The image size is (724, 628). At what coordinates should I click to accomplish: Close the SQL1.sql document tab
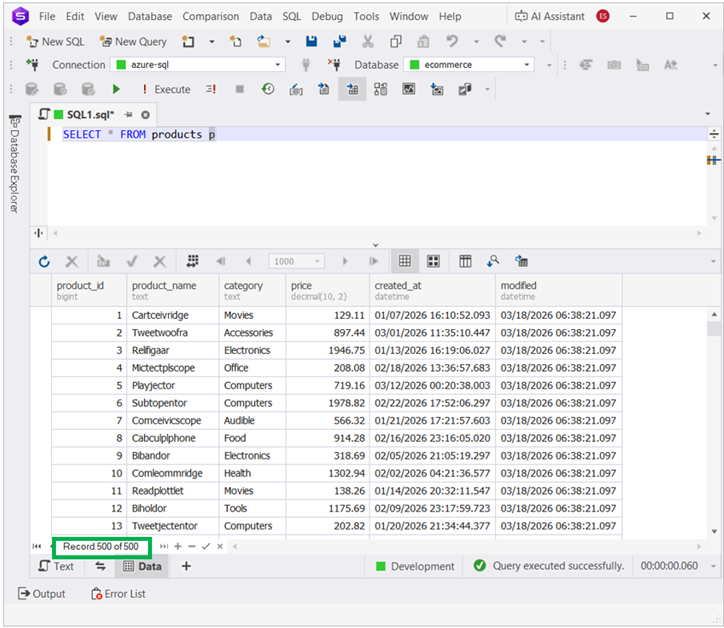pyautogui.click(x=145, y=115)
